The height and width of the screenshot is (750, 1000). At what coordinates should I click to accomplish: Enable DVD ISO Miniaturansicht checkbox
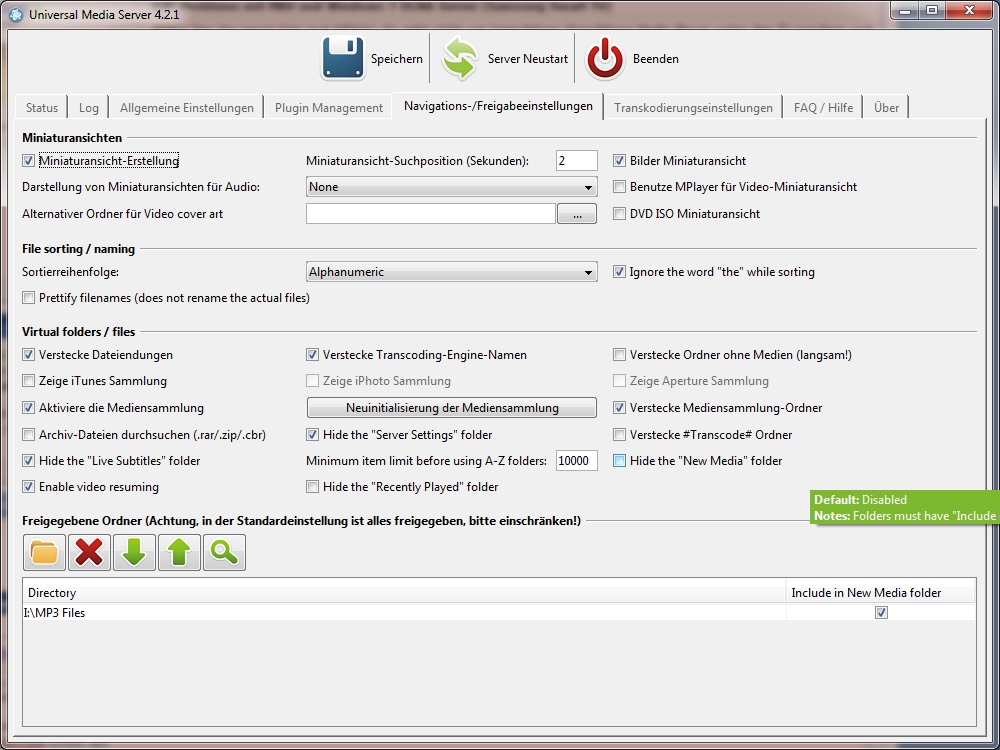point(619,214)
